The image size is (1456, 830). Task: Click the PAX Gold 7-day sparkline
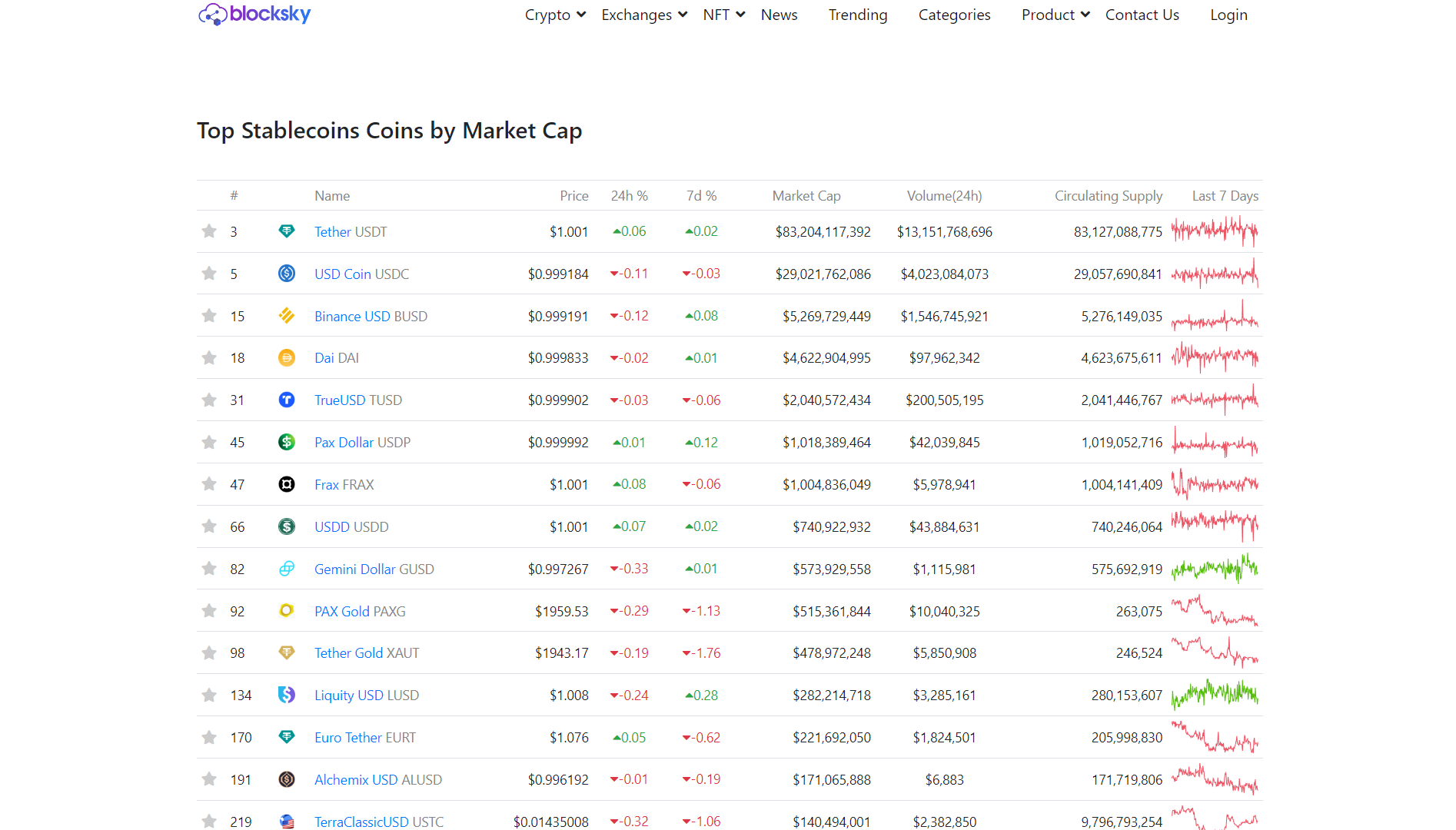pos(1215,611)
